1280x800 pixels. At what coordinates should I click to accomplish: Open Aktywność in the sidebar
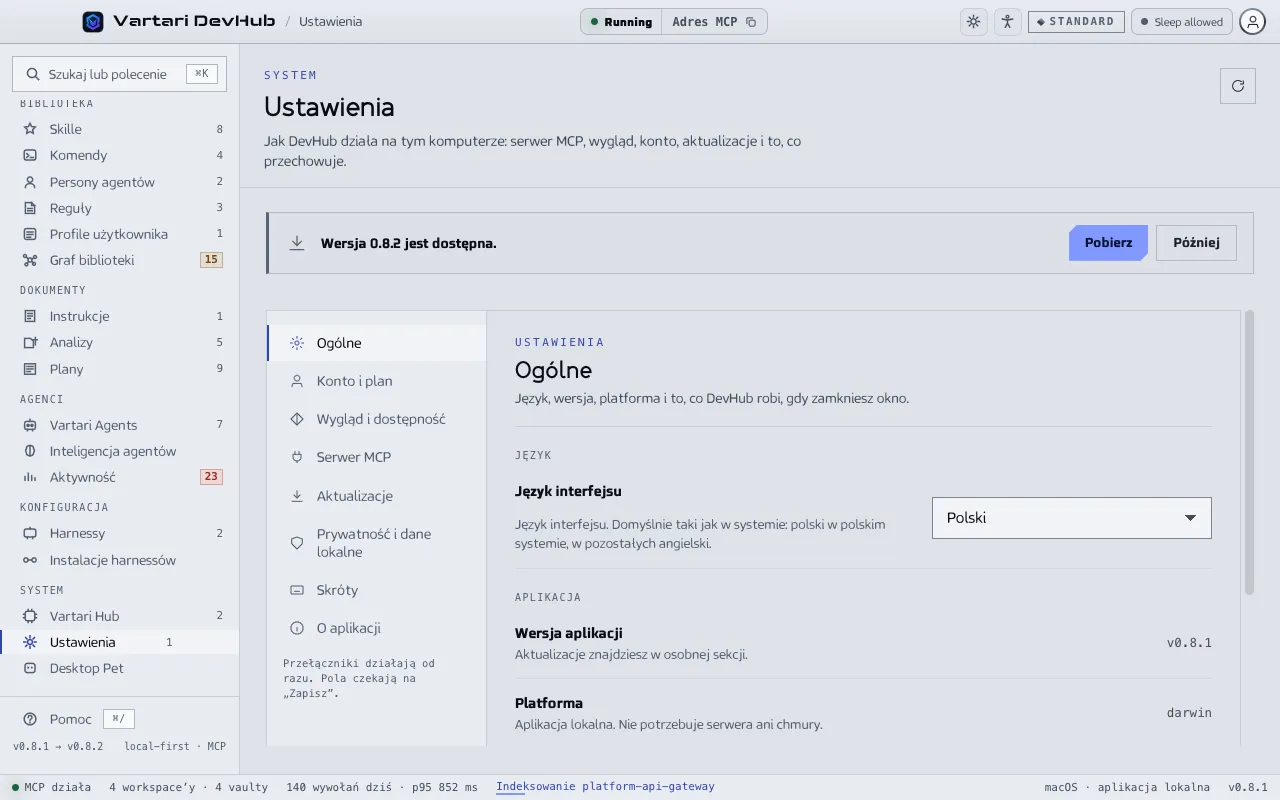coord(120,477)
